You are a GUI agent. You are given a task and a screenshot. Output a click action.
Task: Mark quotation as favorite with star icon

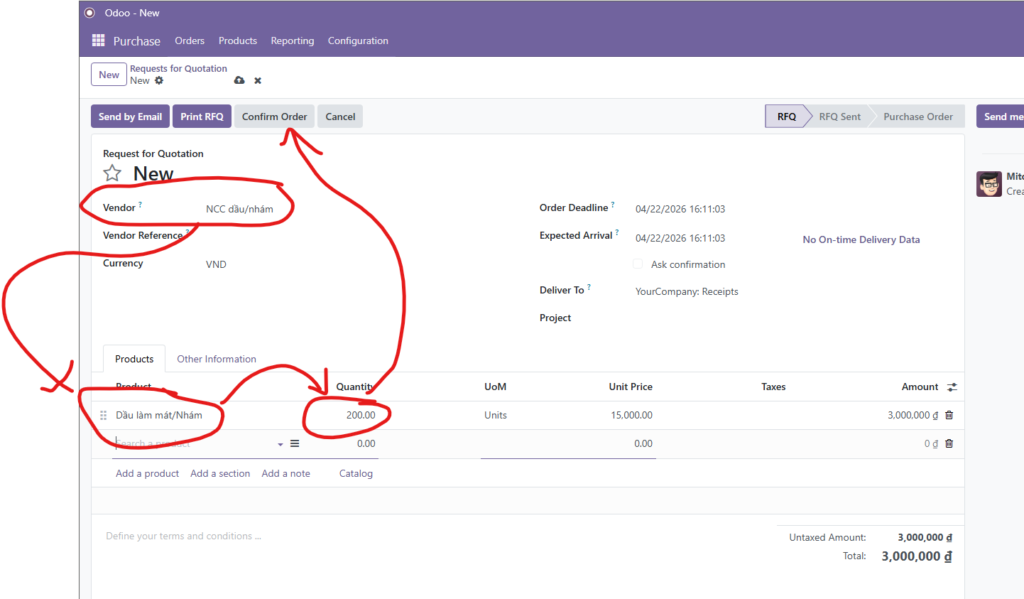[x=113, y=174]
